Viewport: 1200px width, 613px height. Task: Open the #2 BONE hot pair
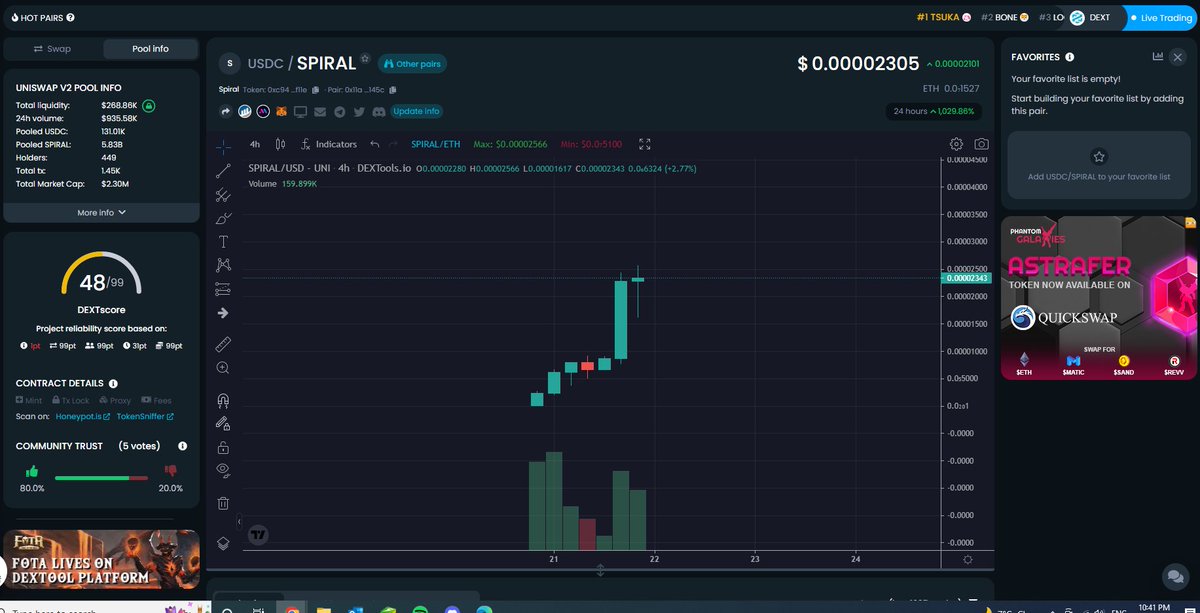coord(1005,18)
